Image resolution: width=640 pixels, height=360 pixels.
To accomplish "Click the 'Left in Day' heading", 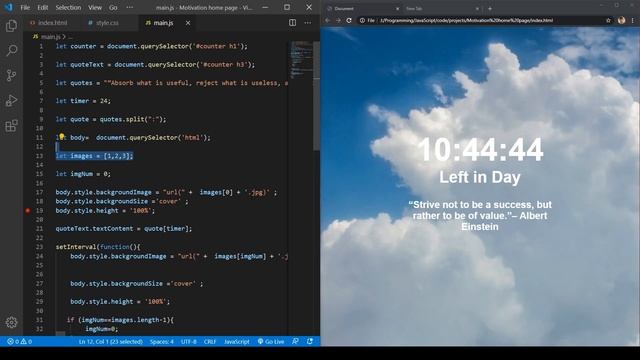I will 480,178.
